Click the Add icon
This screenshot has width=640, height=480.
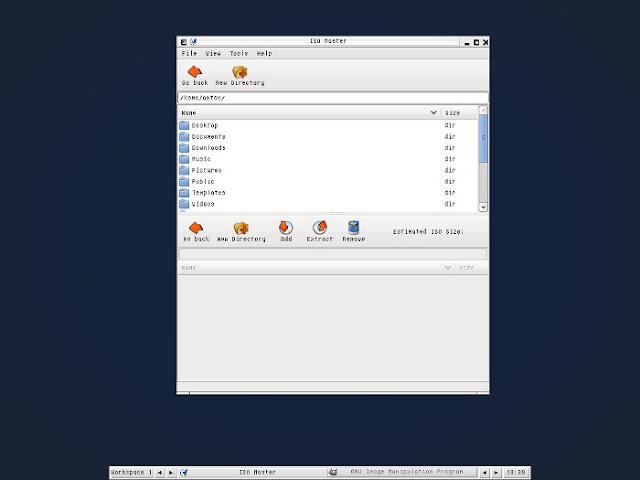pos(286,228)
